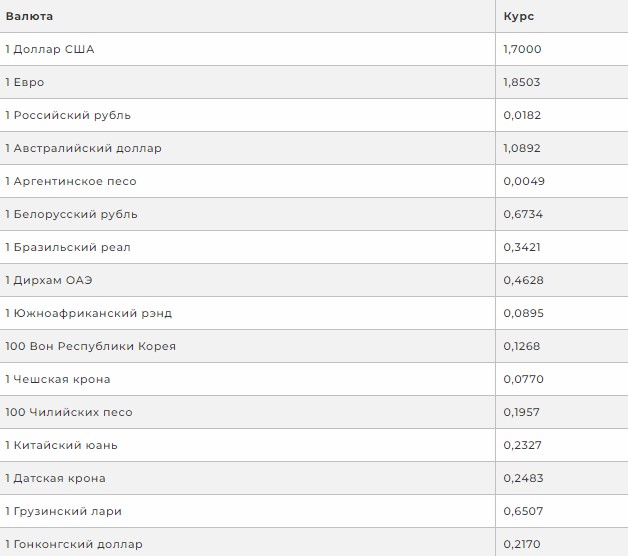
Task: Select the "1 Евро" currency cell
Action: tap(25, 82)
